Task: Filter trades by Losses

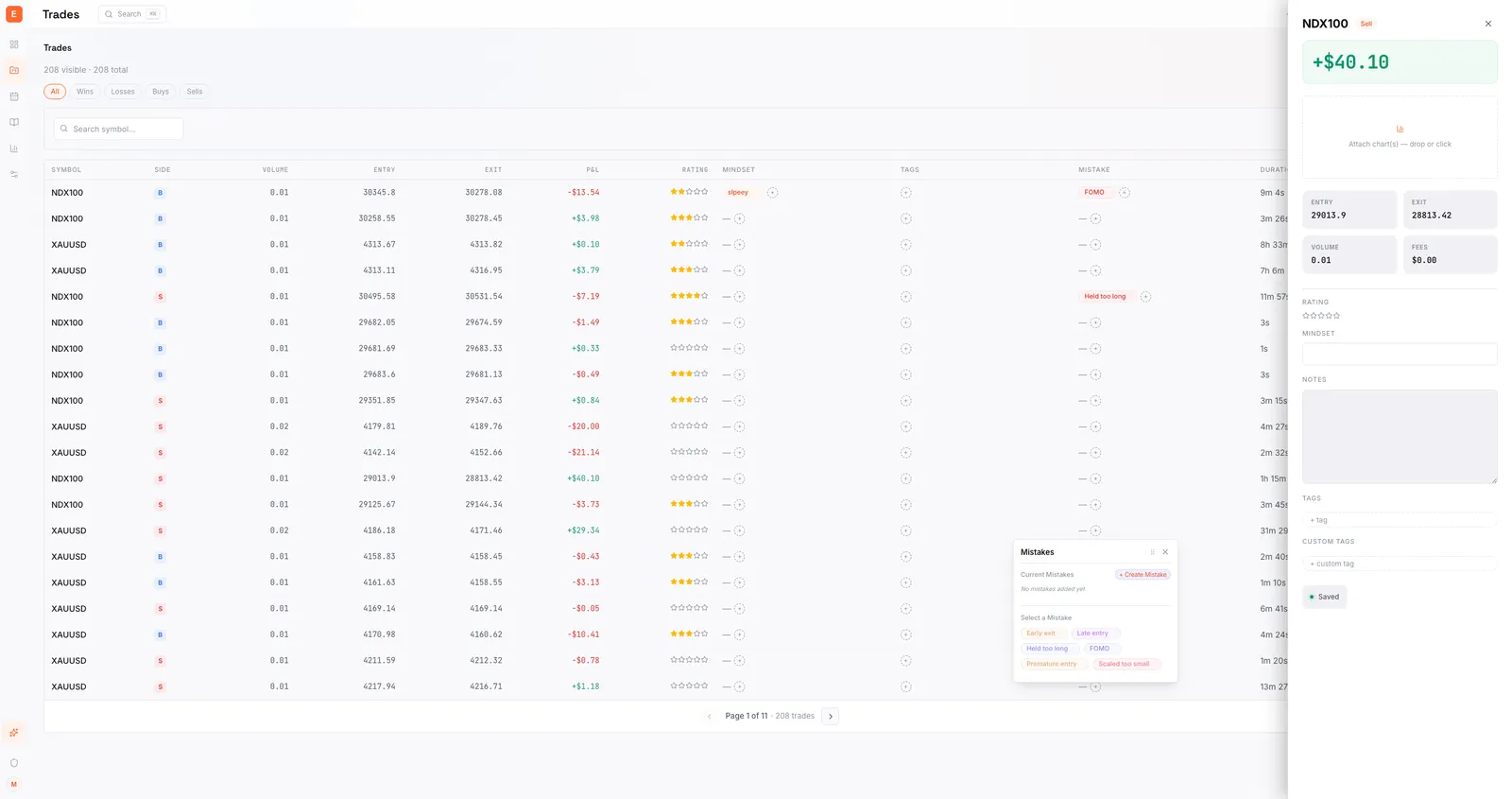Action: [x=123, y=92]
